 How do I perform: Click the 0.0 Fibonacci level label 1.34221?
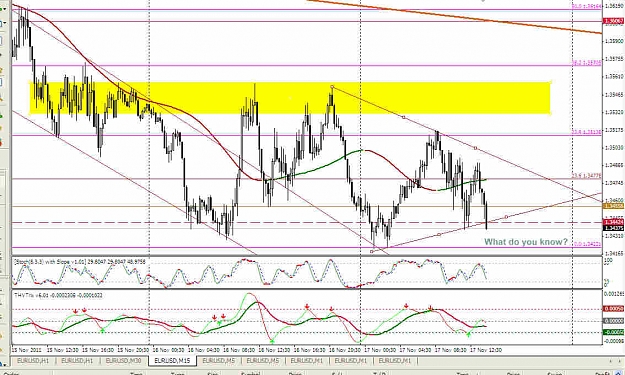click(x=587, y=244)
